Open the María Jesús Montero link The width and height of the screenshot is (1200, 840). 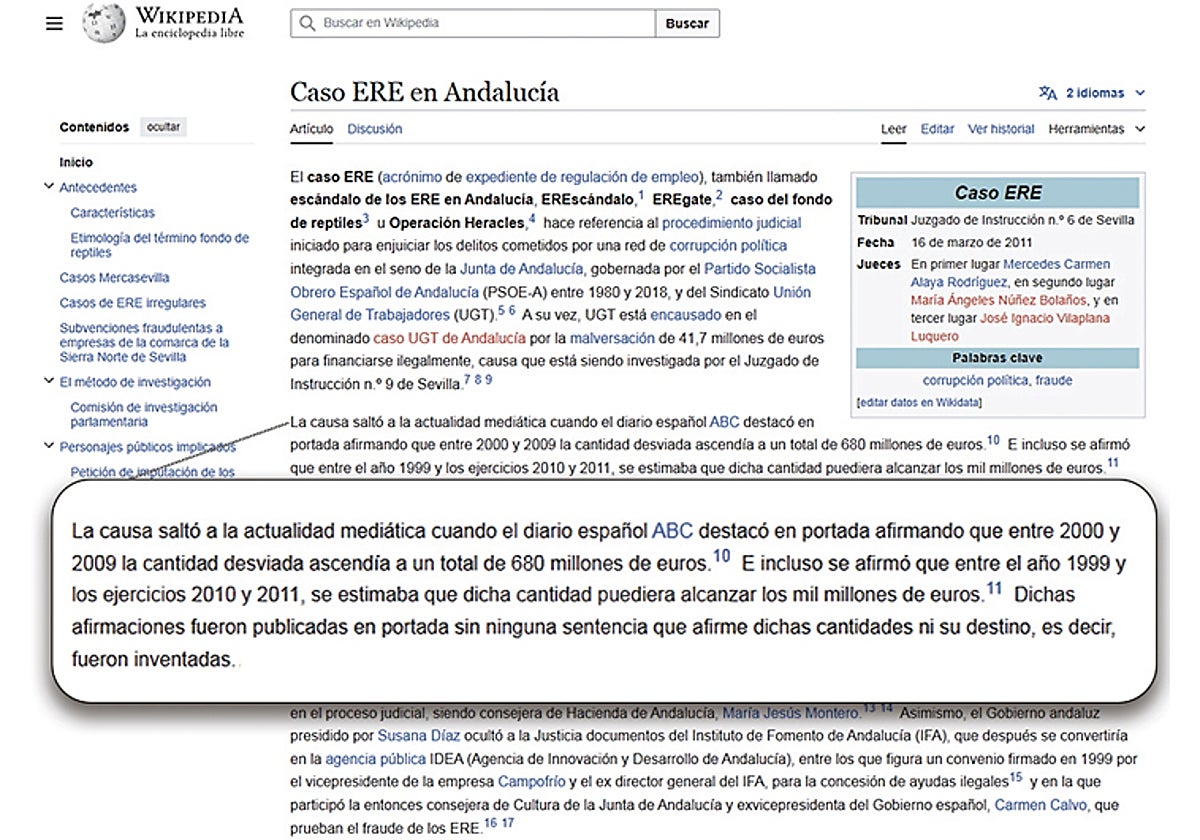point(790,713)
